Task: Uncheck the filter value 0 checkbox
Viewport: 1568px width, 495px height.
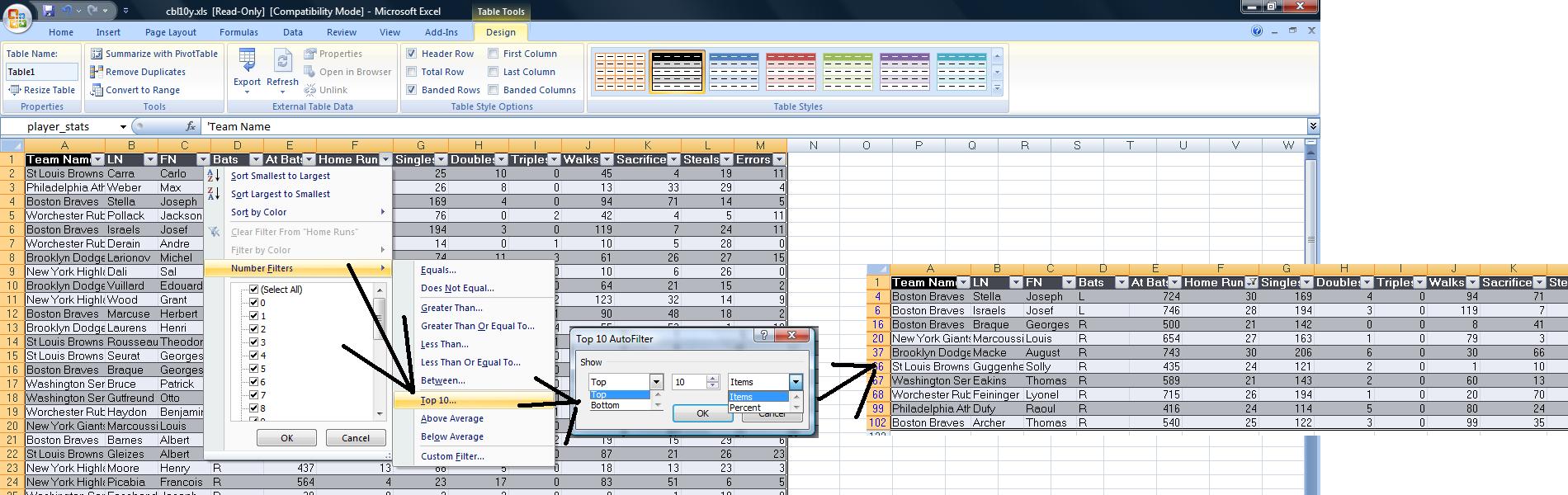Action: [x=254, y=303]
